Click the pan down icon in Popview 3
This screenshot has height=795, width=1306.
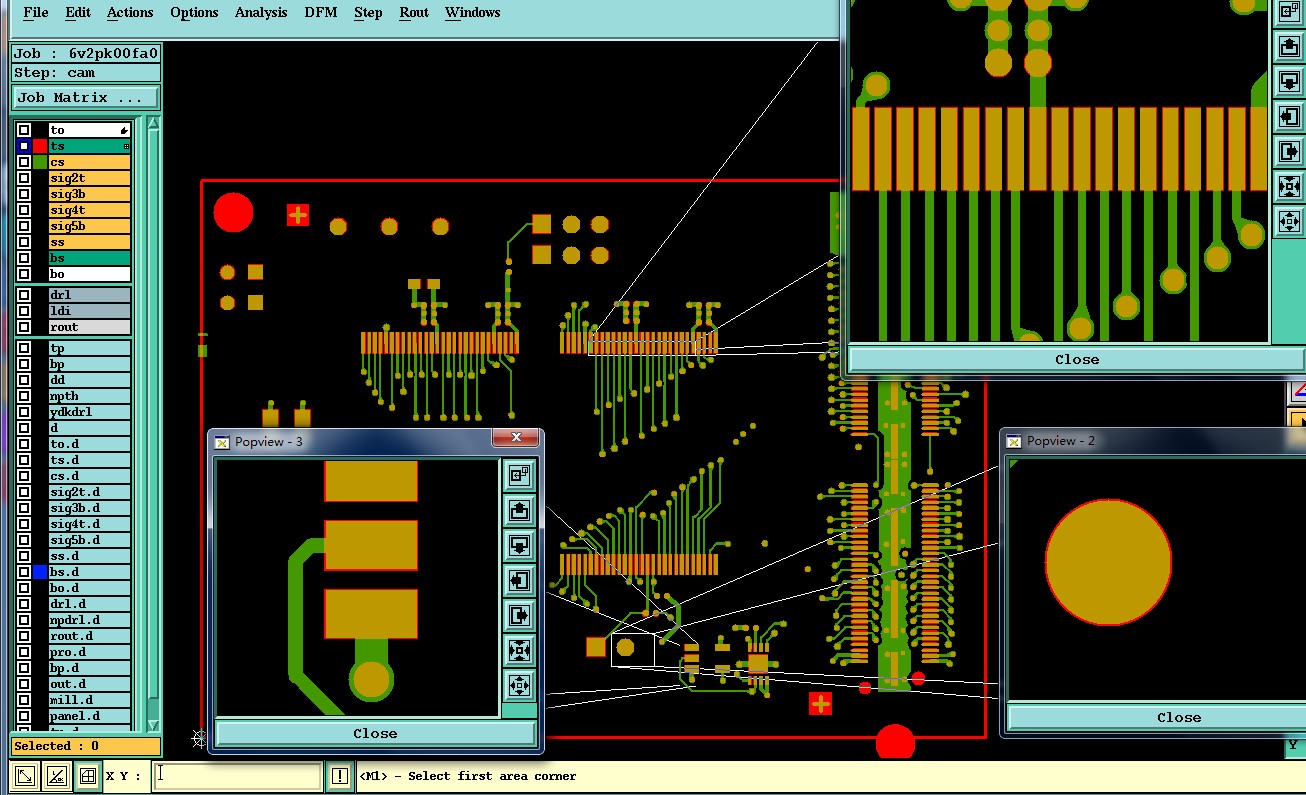(x=519, y=545)
